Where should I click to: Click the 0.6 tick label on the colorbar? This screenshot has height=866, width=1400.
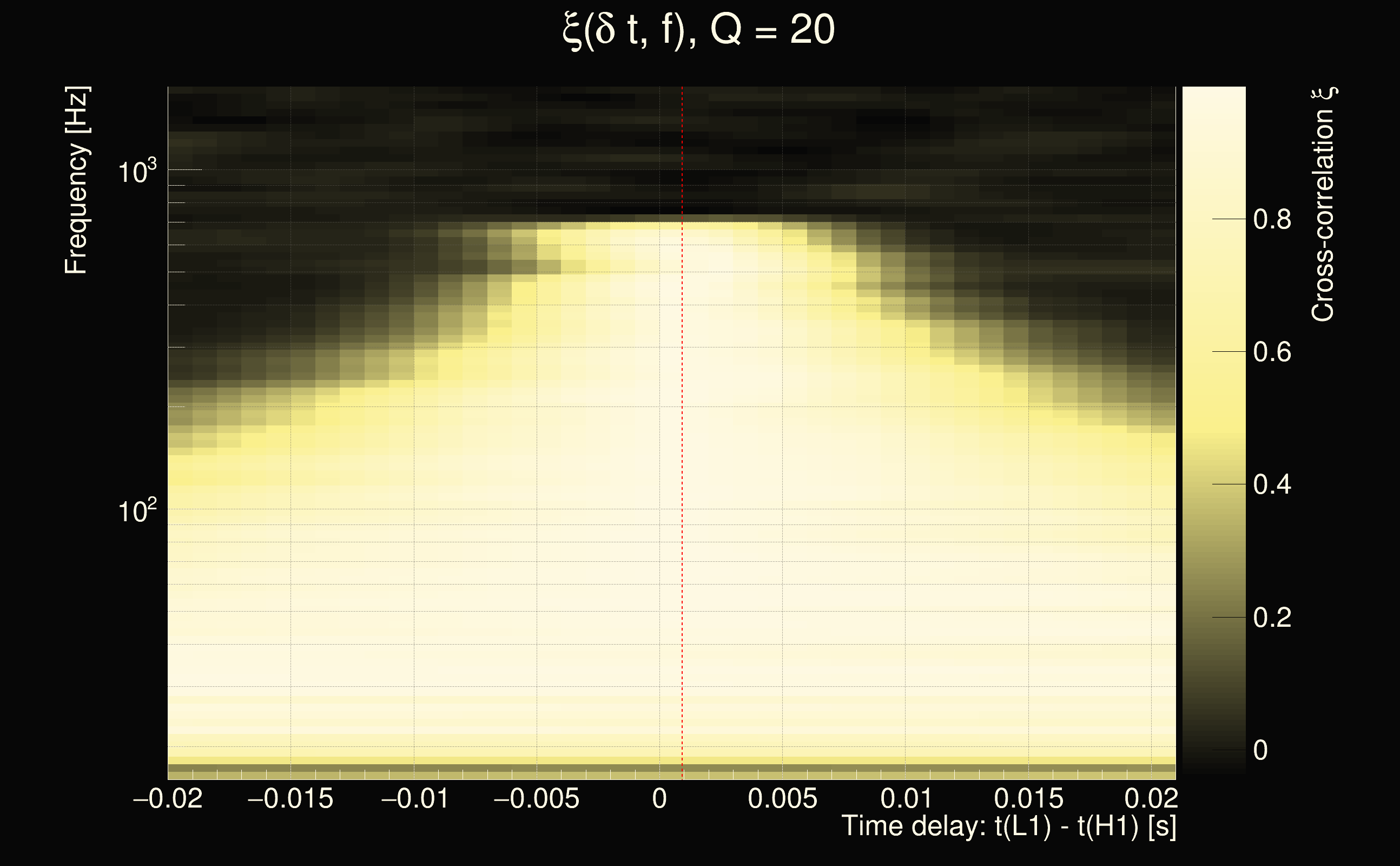click(1272, 352)
